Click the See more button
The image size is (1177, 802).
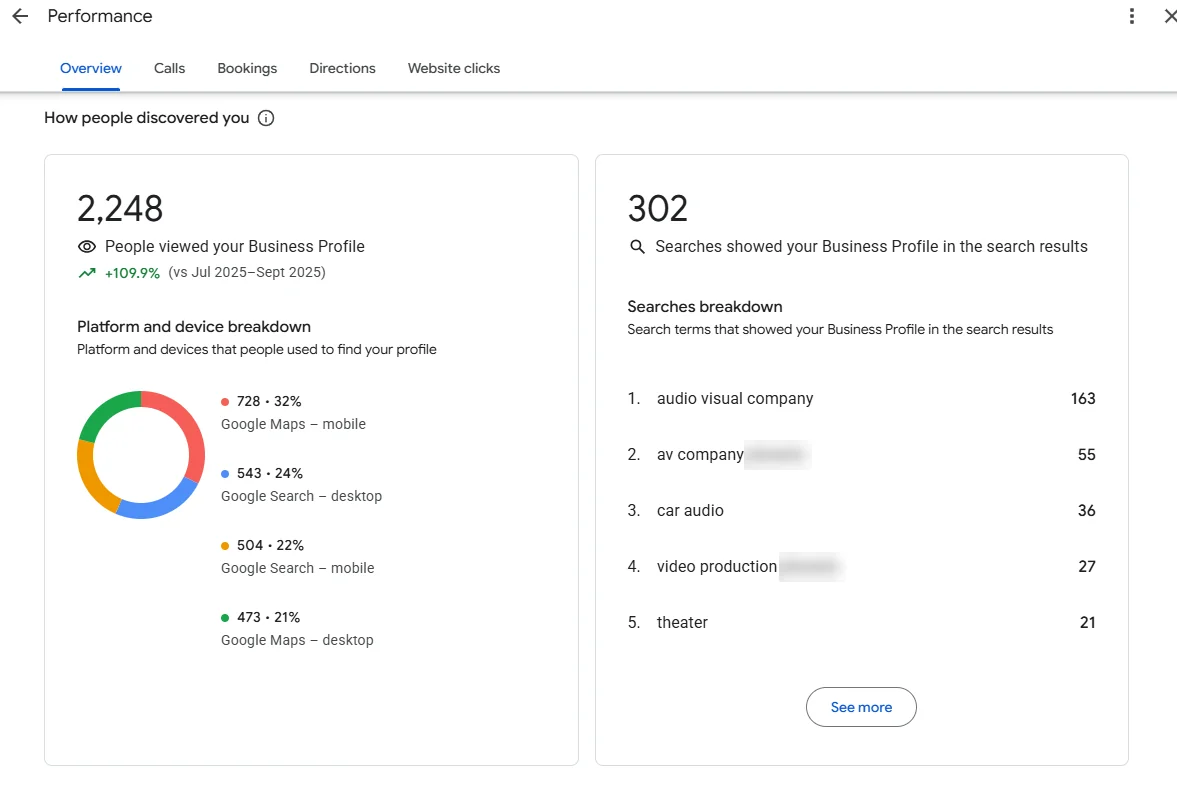(861, 707)
